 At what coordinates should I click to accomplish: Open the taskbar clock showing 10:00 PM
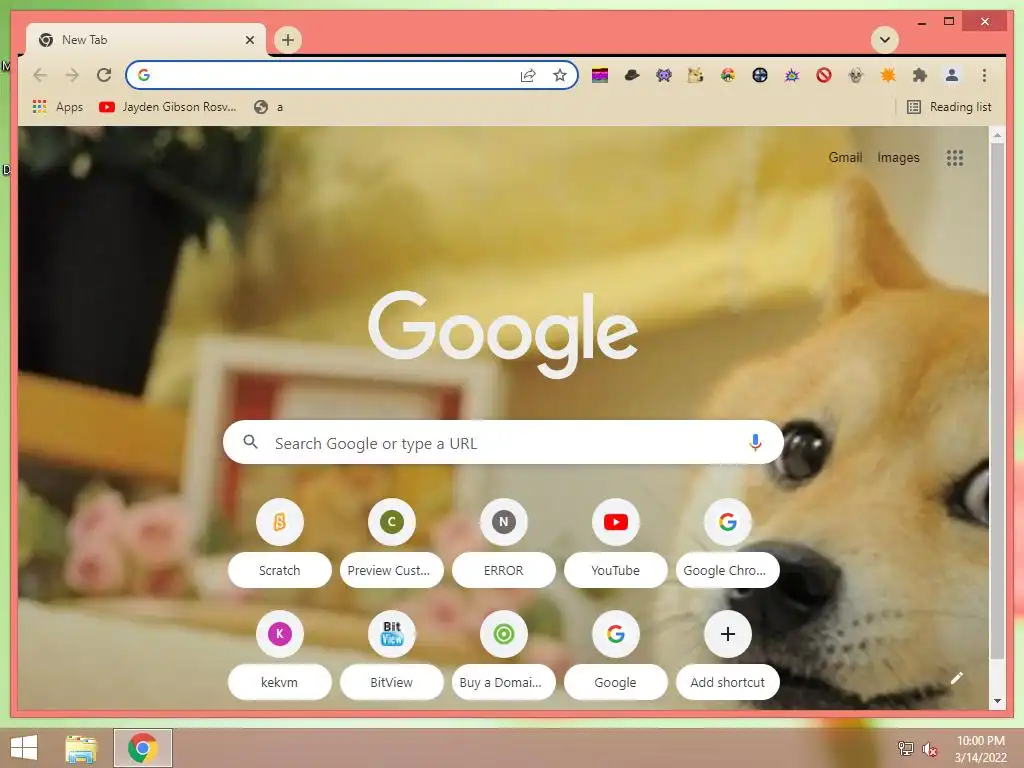[980, 748]
